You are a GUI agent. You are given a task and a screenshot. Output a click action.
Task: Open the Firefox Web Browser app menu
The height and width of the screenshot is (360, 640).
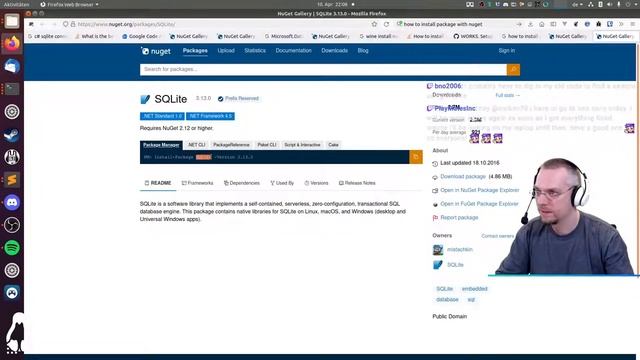tap(69, 4)
